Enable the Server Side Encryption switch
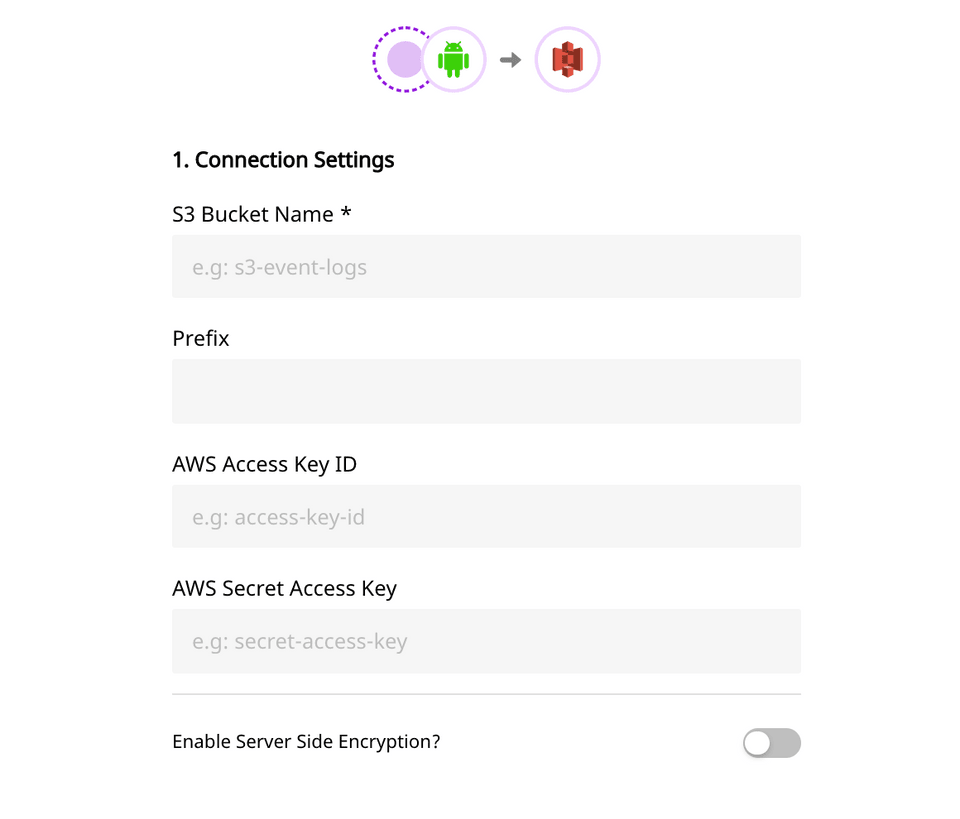The width and height of the screenshot is (960, 819). click(x=771, y=743)
